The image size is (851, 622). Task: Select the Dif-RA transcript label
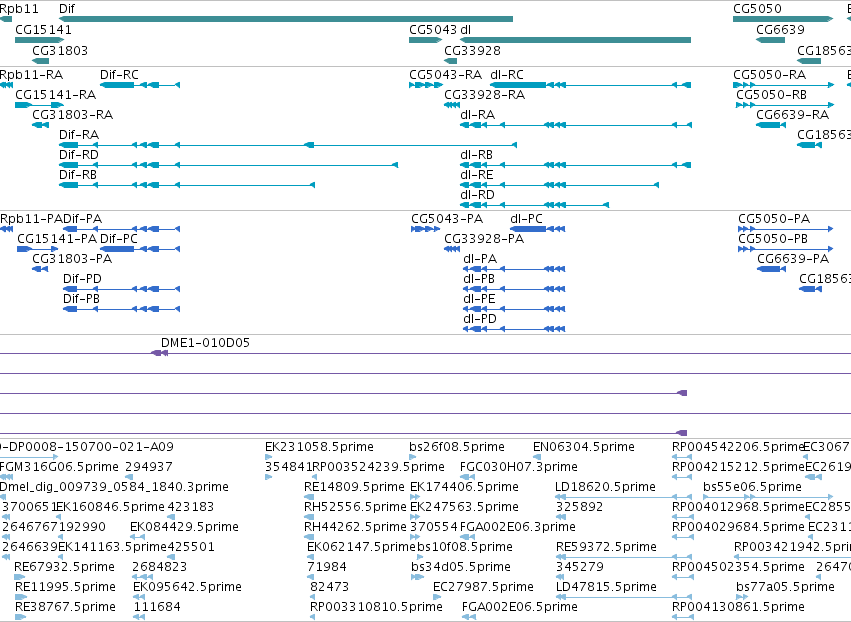tap(79, 135)
